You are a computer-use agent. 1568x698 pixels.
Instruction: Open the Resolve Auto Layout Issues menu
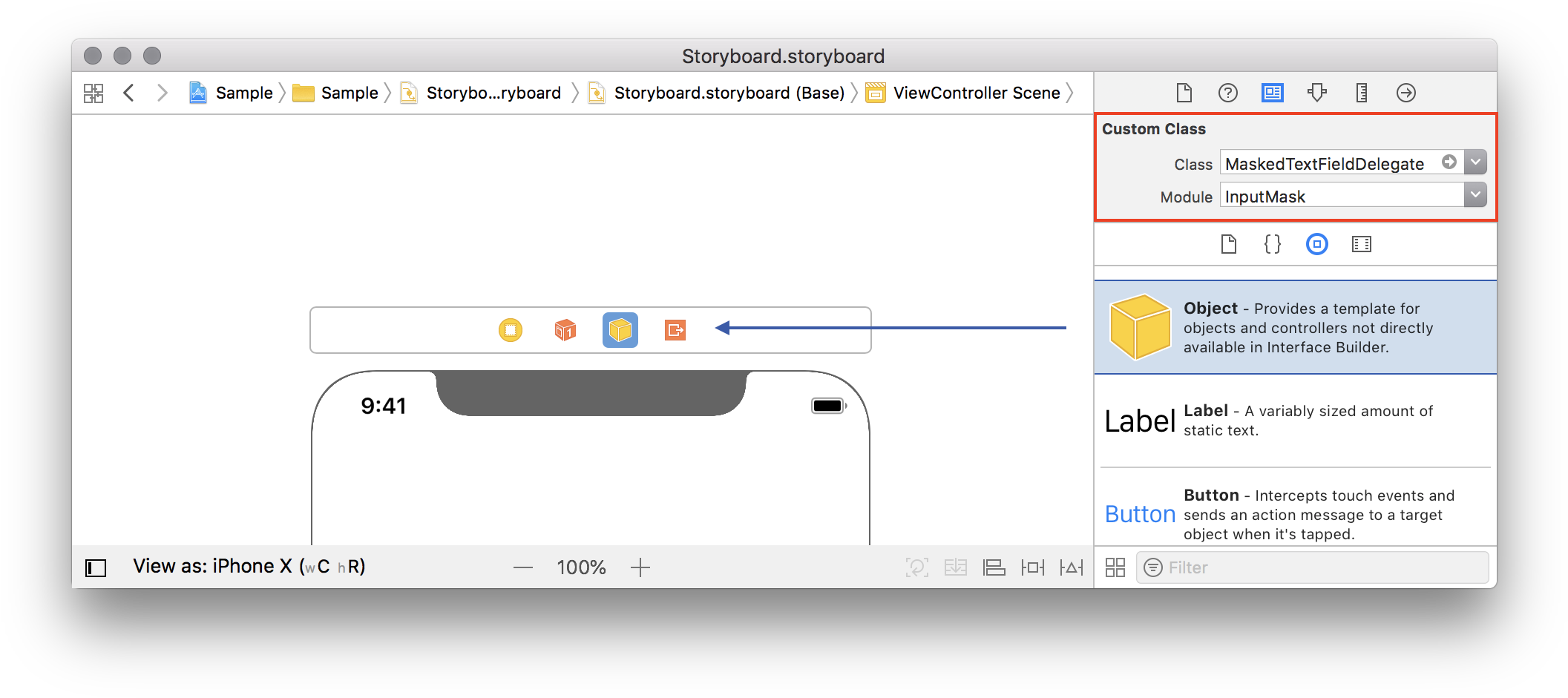coord(1072,567)
